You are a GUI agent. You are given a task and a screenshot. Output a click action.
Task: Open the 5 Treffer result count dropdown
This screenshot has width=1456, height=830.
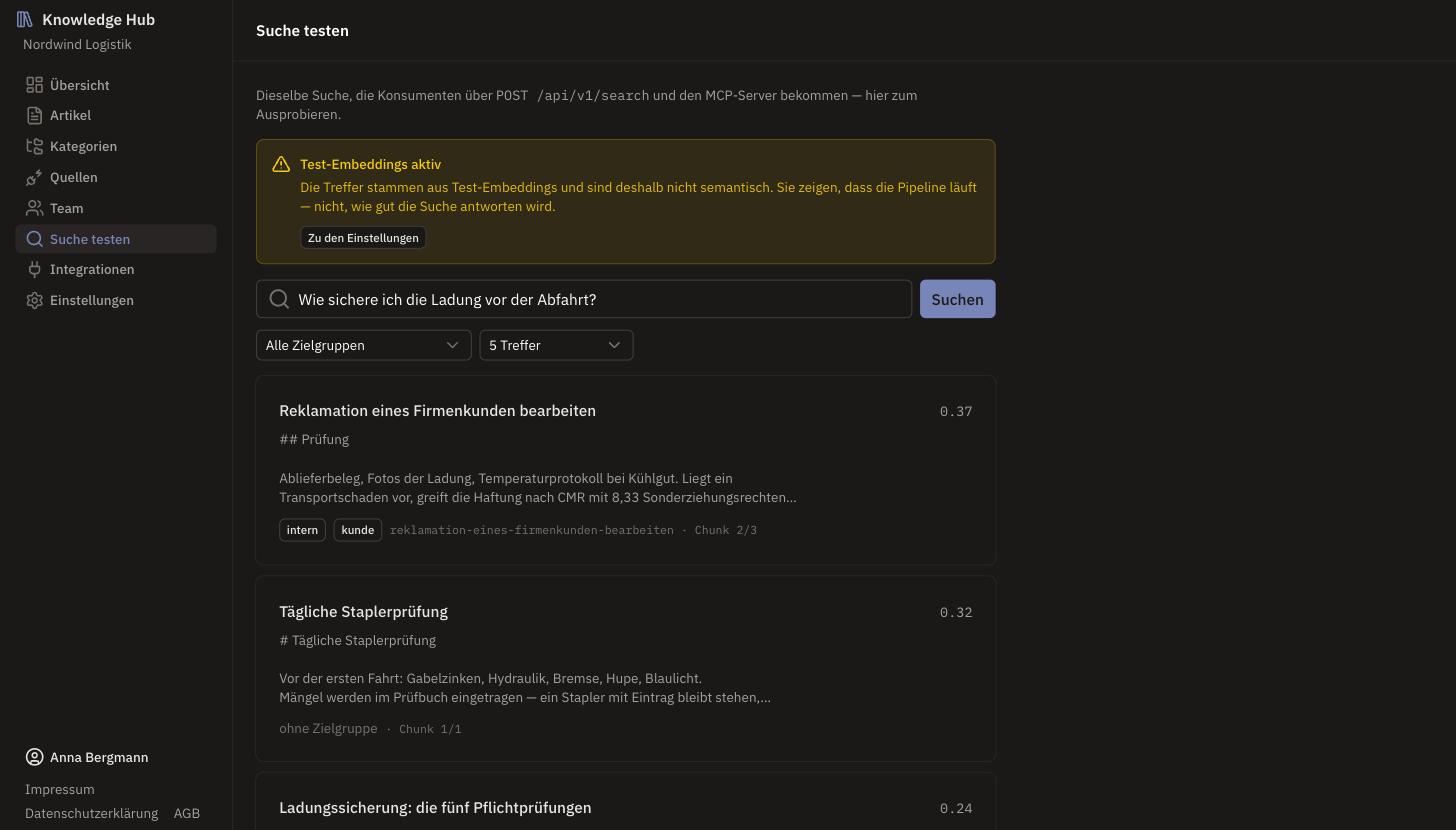(x=556, y=345)
